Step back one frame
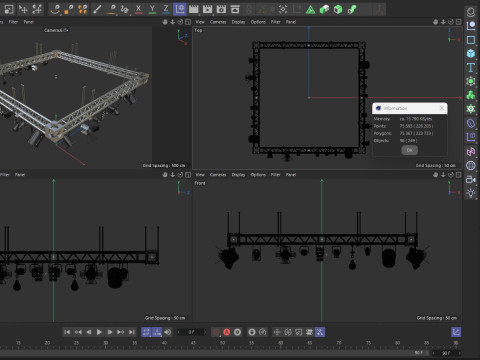480x360 pixels. tap(89, 332)
